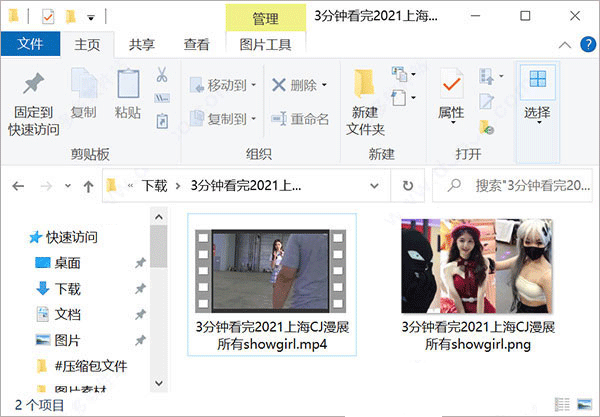This screenshot has width=600, height=417.
Task: Select Documents (文档) in navigation pane
Action: click(x=58, y=314)
